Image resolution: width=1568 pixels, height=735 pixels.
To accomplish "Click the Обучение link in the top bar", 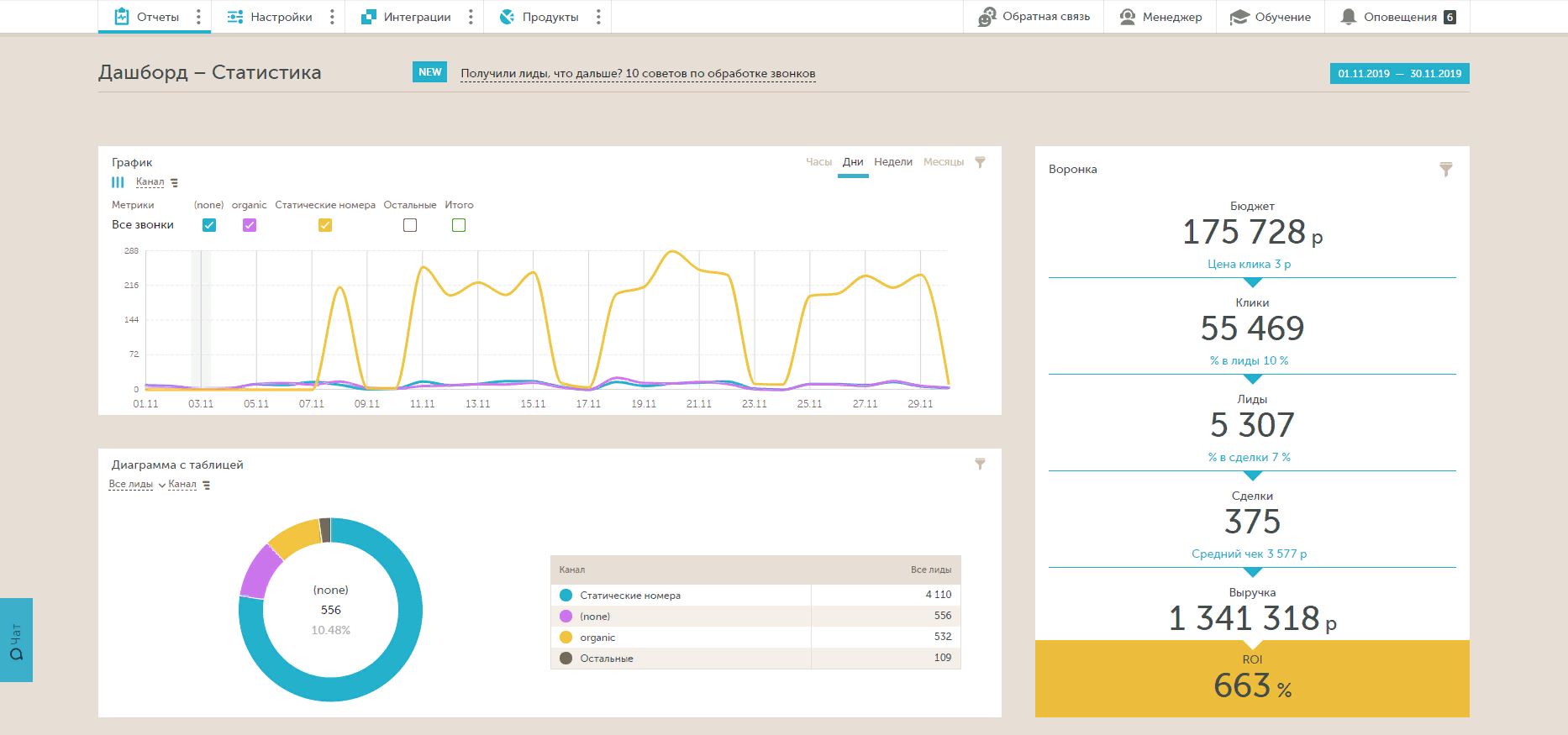I will (1271, 17).
